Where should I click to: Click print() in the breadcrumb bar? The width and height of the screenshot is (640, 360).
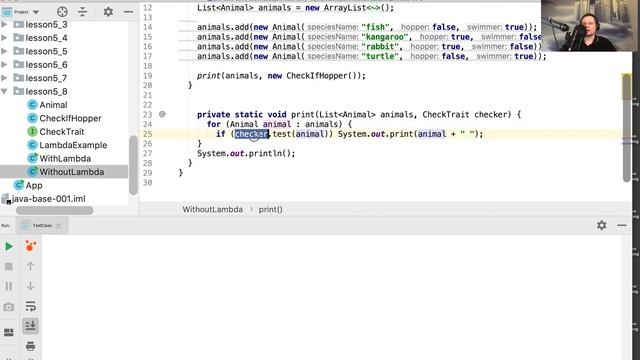point(270,209)
